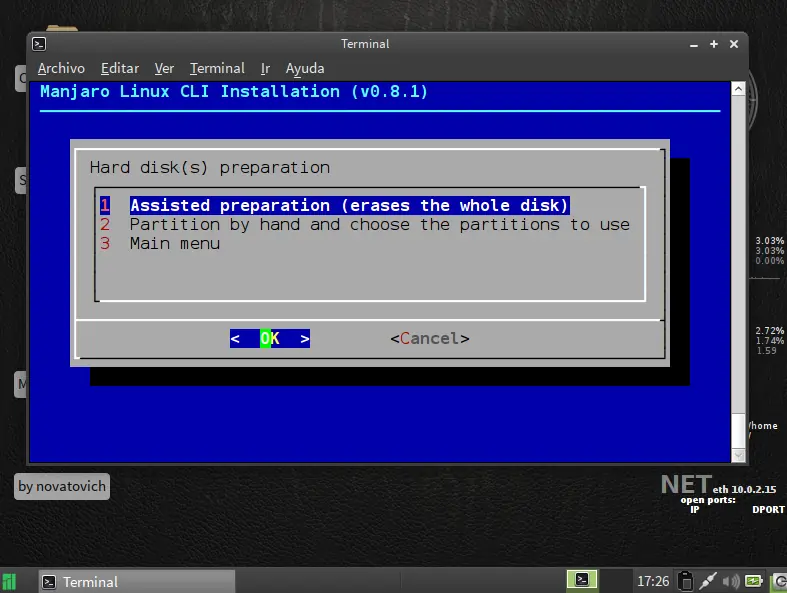Screen dimensions: 787x593
Task: Click Manjaro Linux CLI Installation header
Action: click(234, 92)
